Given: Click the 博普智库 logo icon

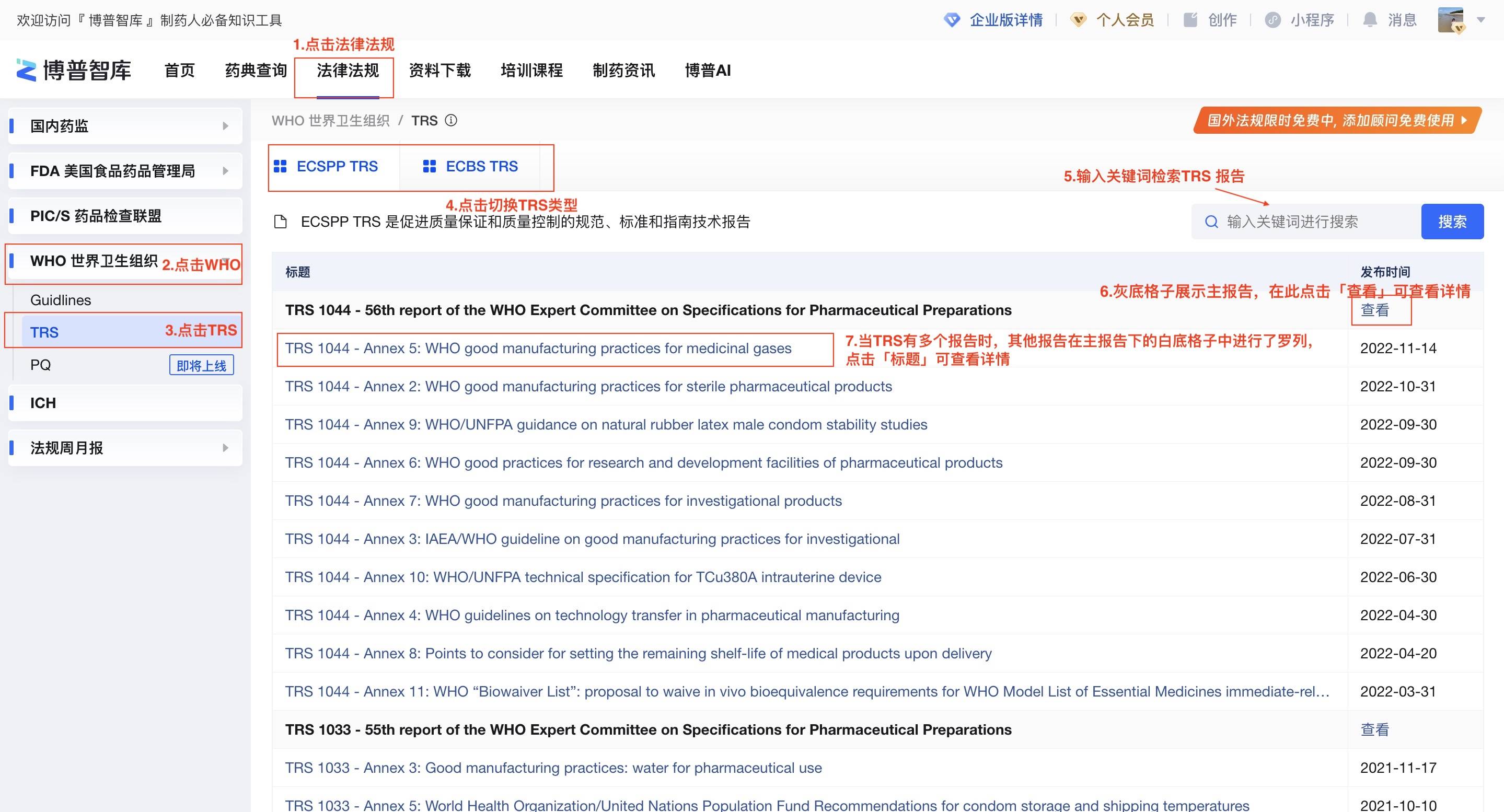Looking at the screenshot, I should click(x=26, y=71).
